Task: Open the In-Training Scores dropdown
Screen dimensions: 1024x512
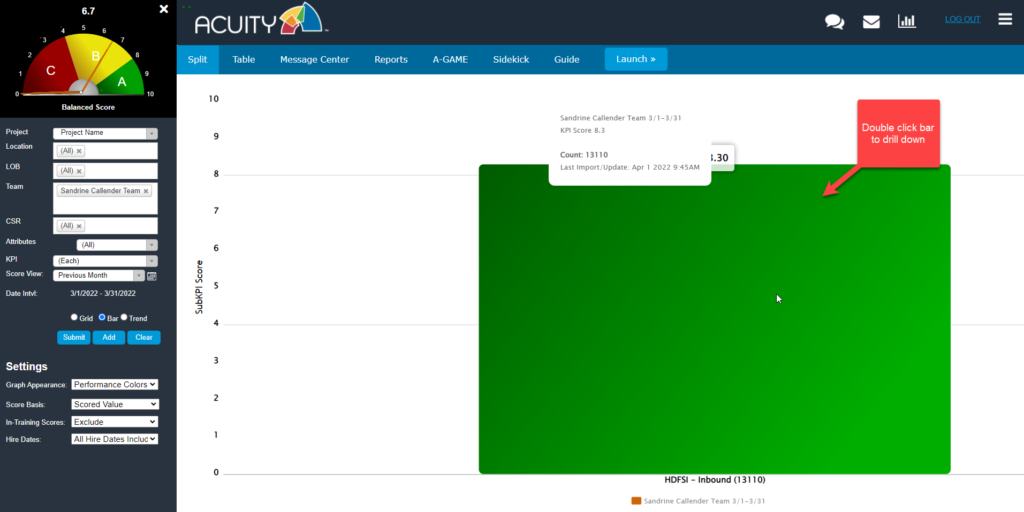Action: tap(114, 422)
